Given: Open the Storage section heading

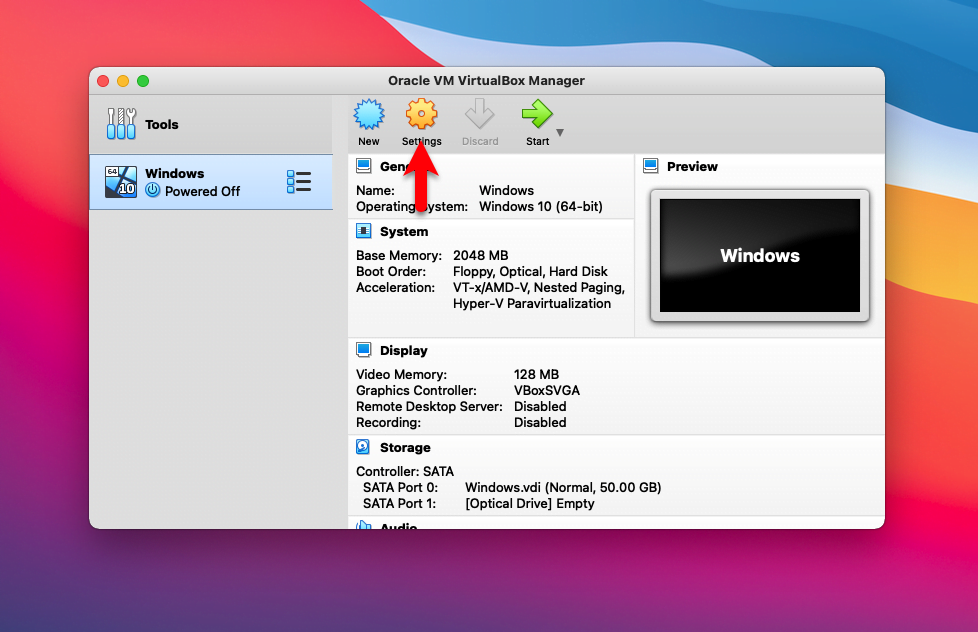Looking at the screenshot, I should point(405,447).
